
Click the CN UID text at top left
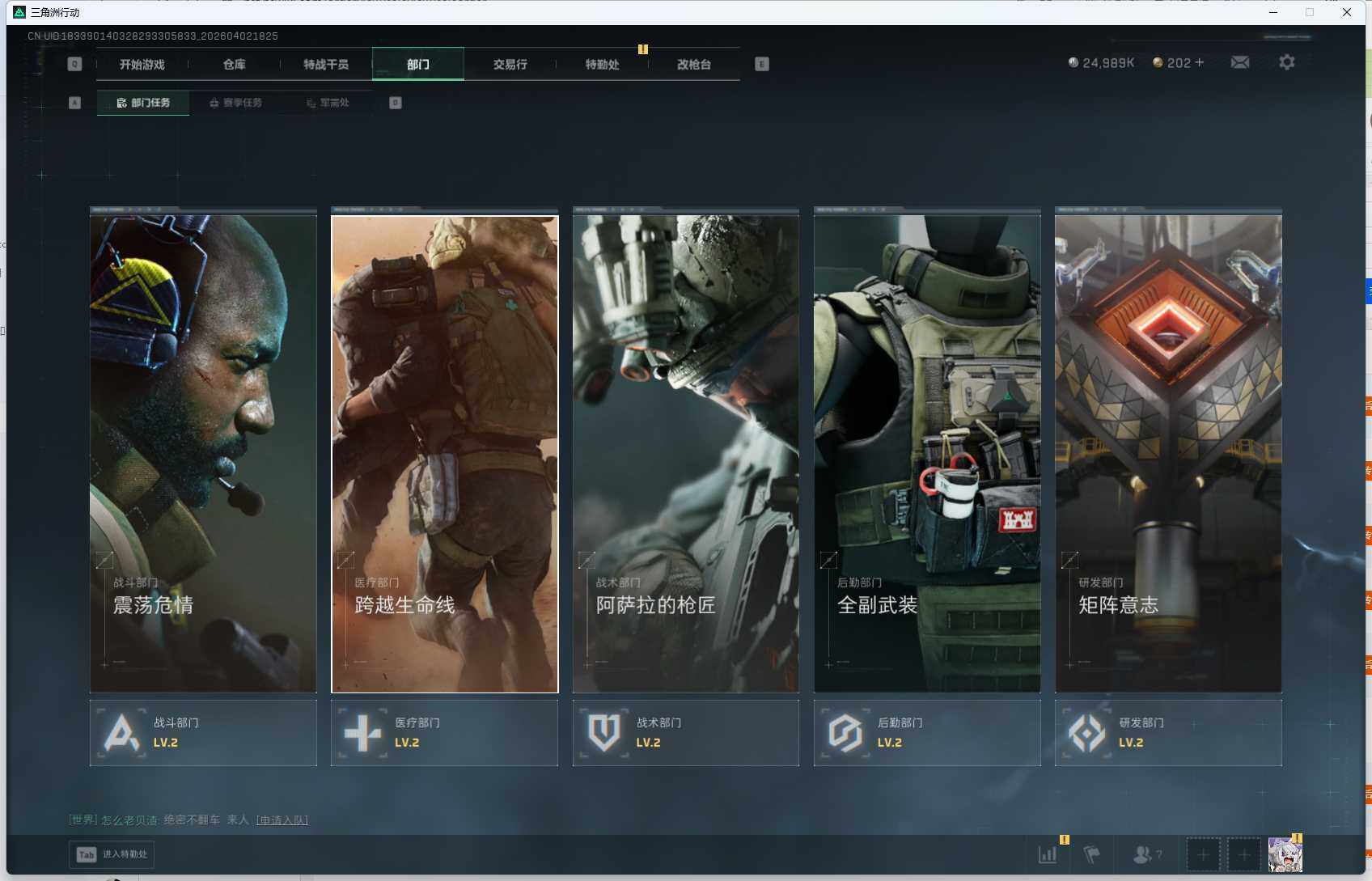pyautogui.click(x=153, y=36)
